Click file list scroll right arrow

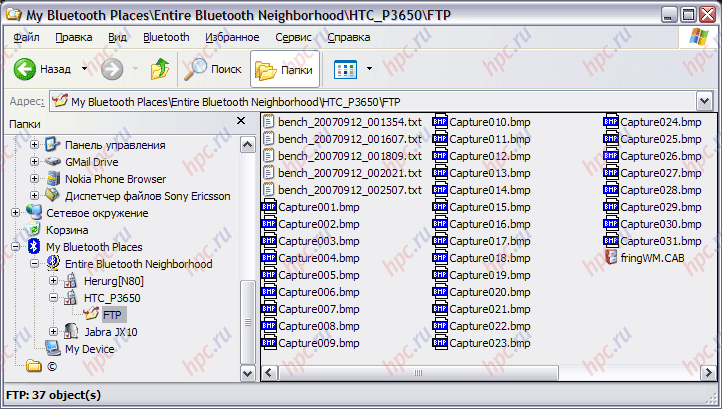(x=708, y=373)
